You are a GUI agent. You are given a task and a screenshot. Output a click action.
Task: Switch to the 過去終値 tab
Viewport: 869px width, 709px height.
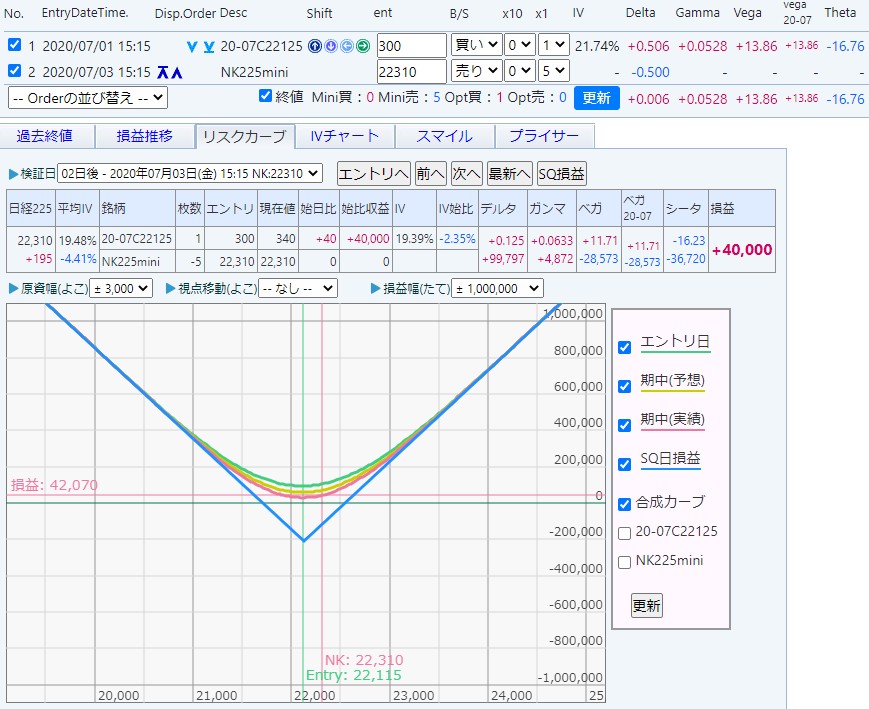click(x=45, y=136)
